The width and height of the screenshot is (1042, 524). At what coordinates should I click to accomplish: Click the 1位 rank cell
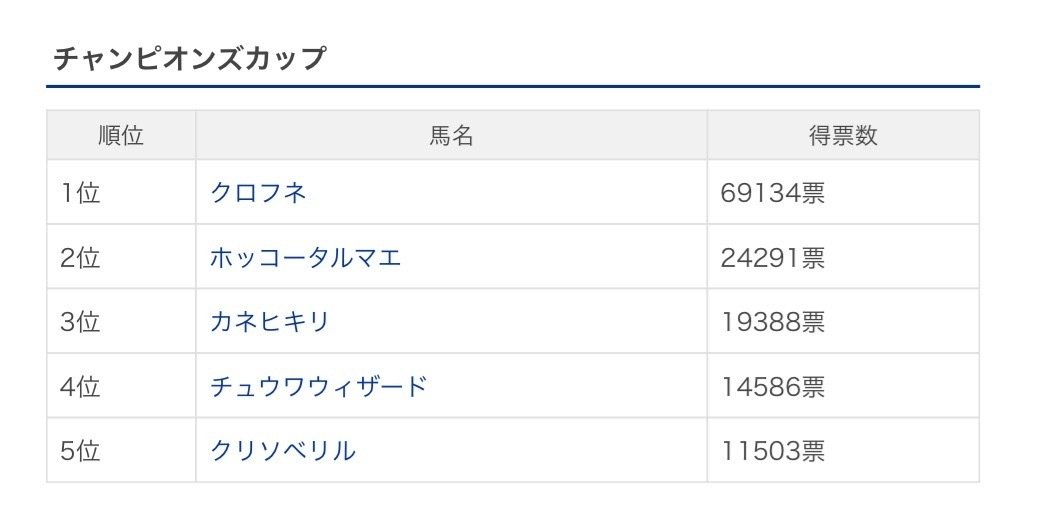[80, 193]
